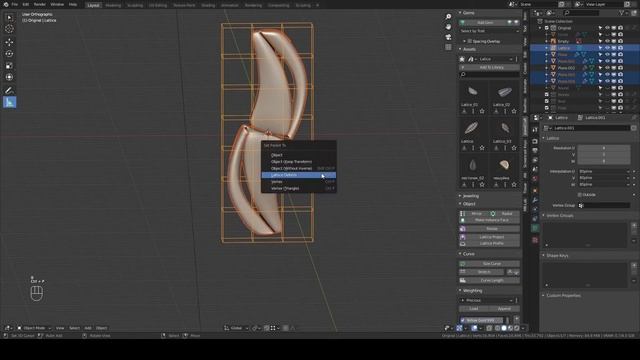Toggle the camera view gizmo
The height and width of the screenshot is (360, 640).
pyautogui.click(x=448, y=37)
